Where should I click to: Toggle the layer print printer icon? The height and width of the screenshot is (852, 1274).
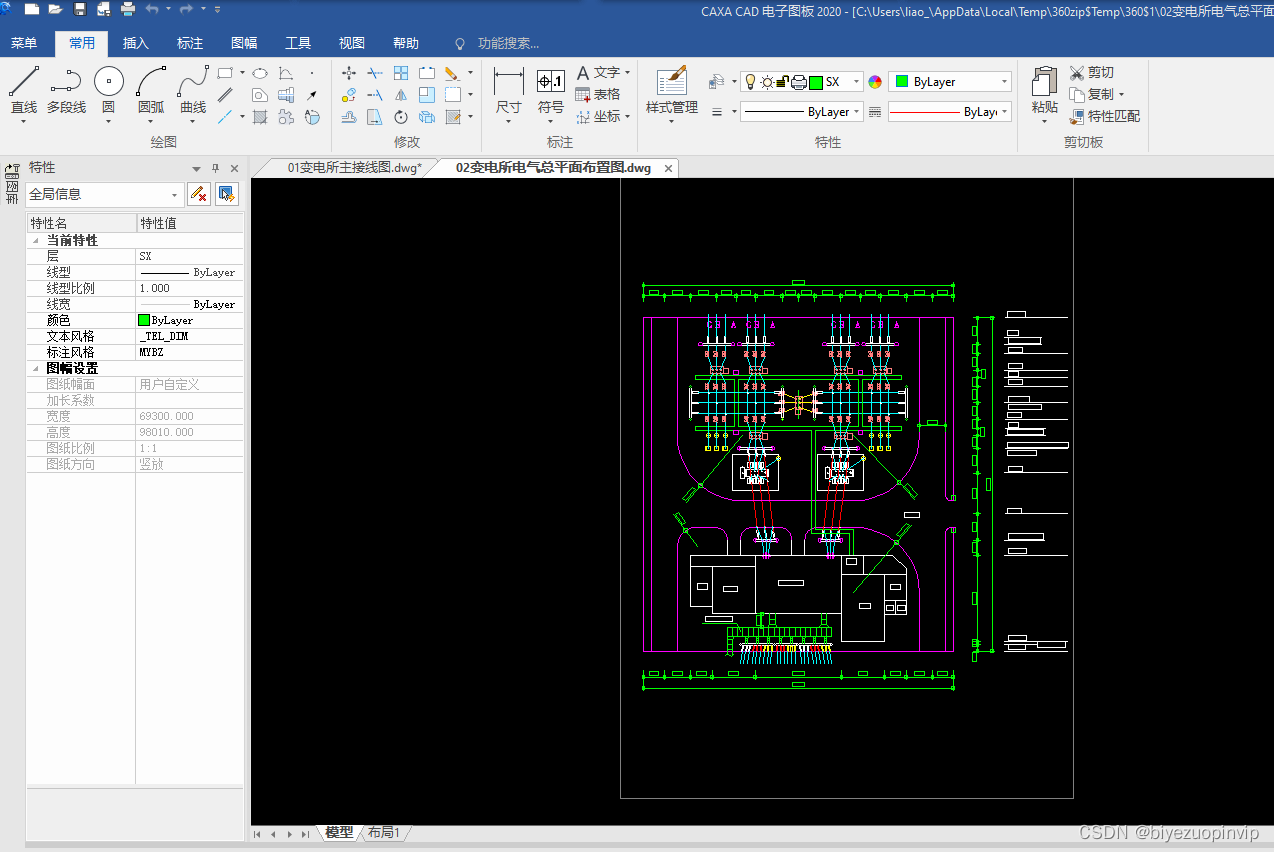click(798, 82)
